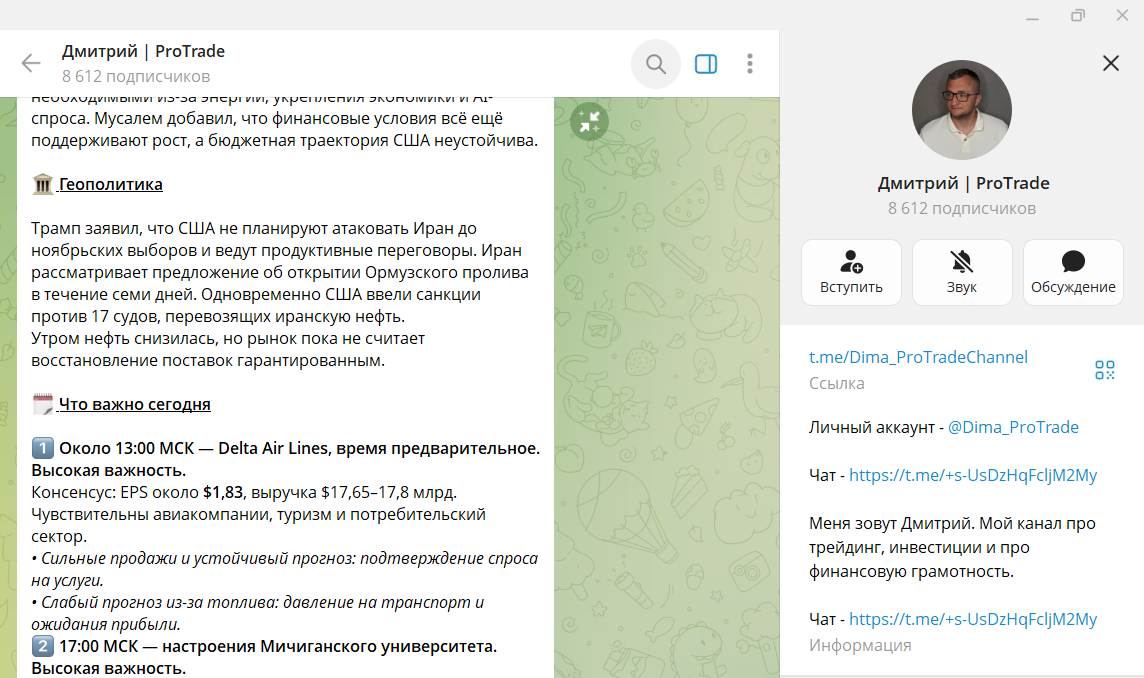Image resolution: width=1144 pixels, height=678 pixels.
Task: Click the Трамп заявил paragraph text
Action: [x=279, y=273]
